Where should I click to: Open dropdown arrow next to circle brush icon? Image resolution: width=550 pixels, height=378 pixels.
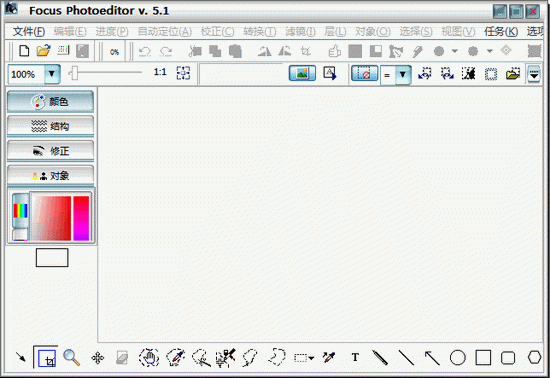(455, 51)
